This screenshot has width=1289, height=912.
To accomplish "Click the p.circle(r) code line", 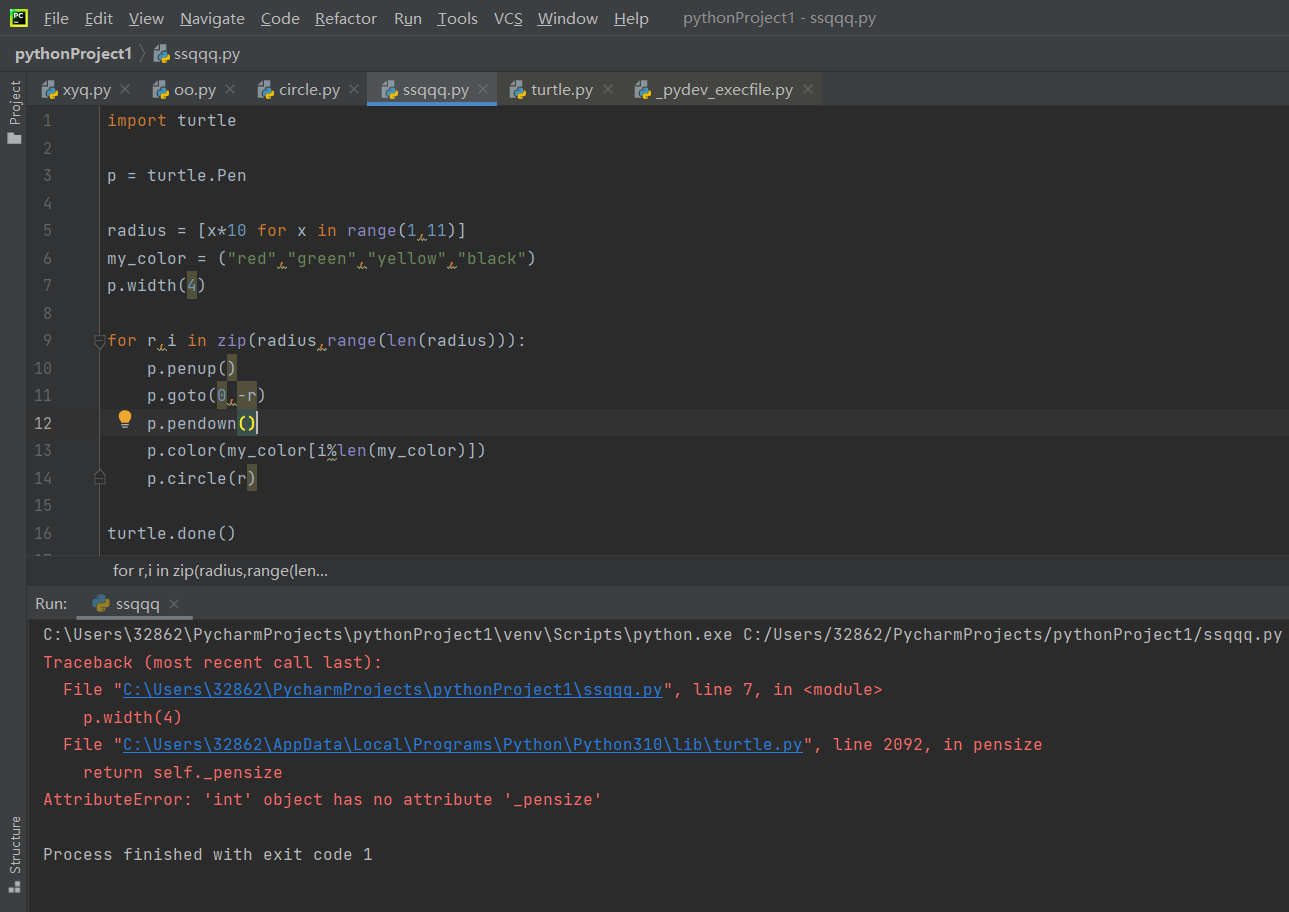I will pos(201,478).
